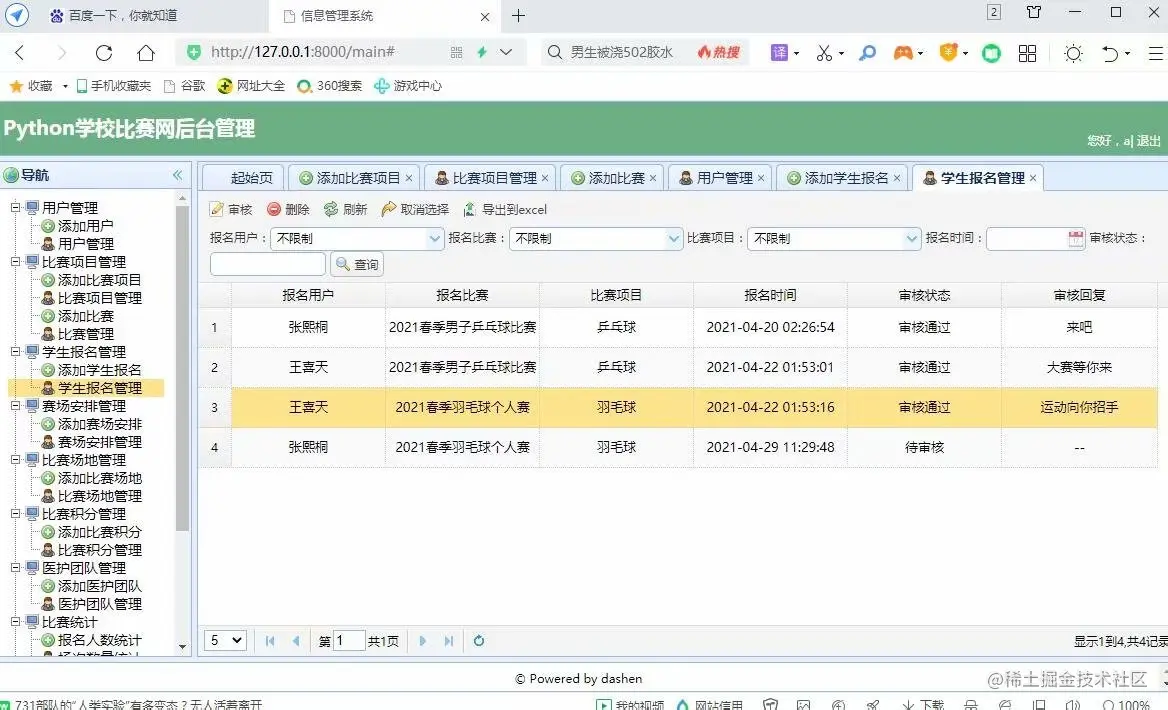Image resolution: width=1168 pixels, height=710 pixels.
Task: Go to the next page icon
Action: pos(422,641)
